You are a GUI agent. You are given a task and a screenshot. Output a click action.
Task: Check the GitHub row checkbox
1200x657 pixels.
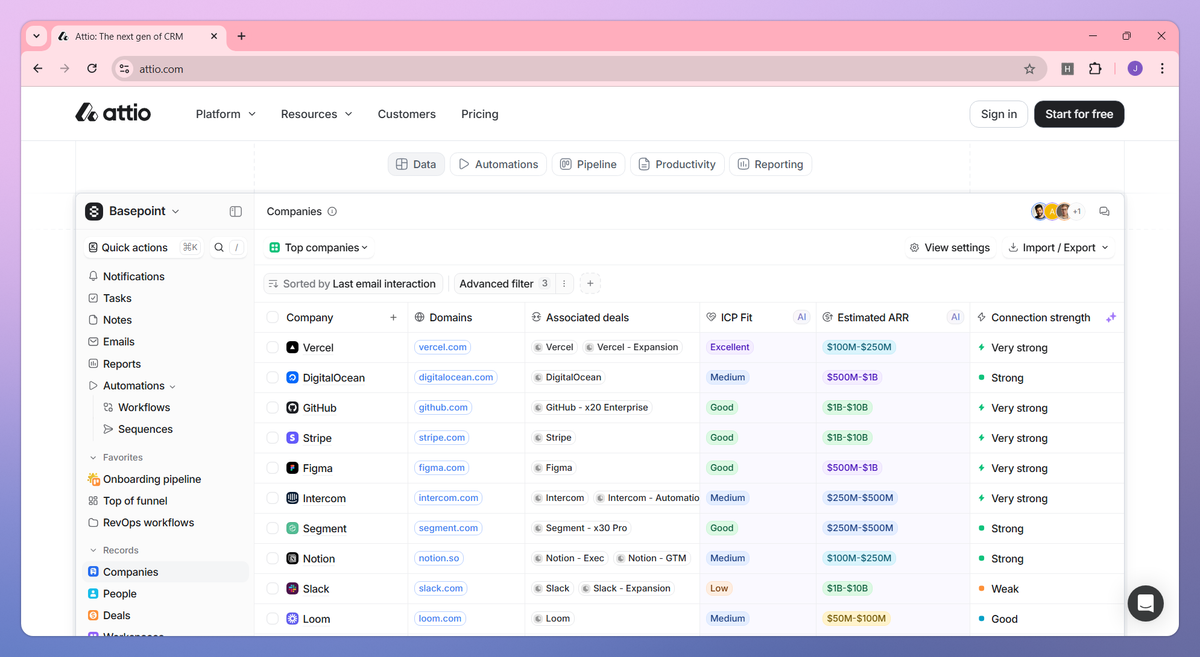click(x=272, y=408)
